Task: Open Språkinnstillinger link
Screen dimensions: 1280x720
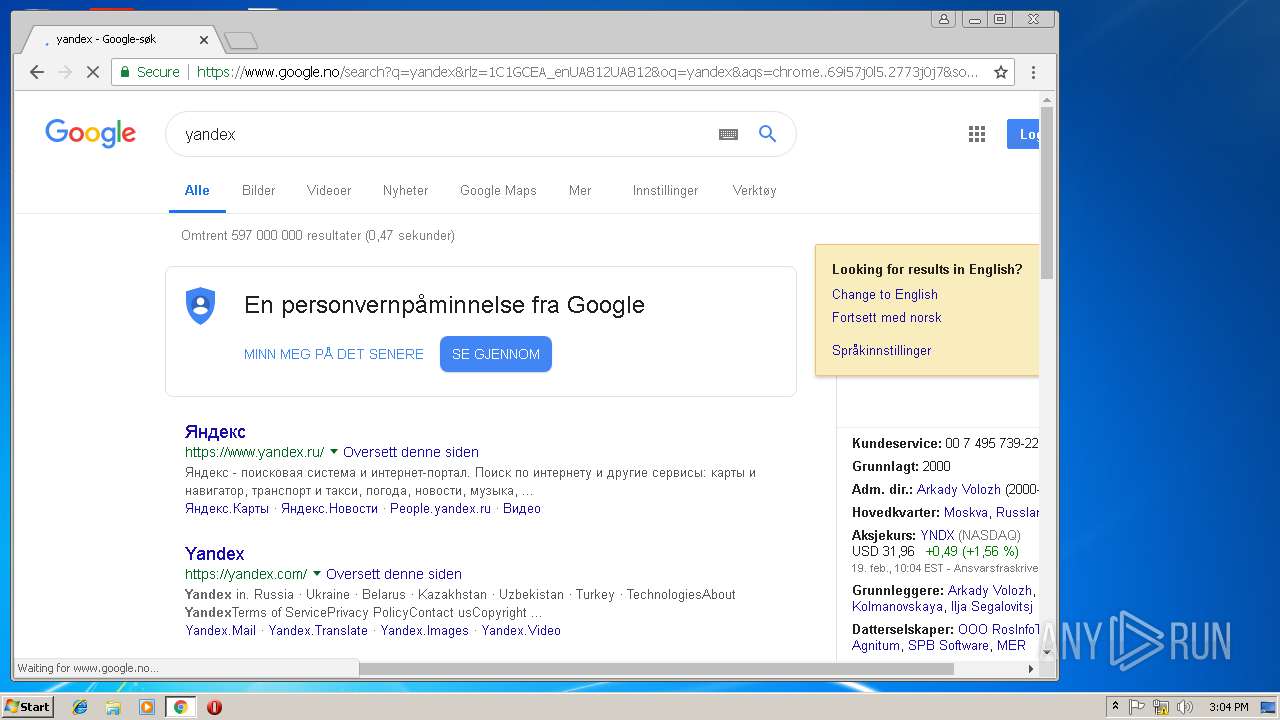Action: [882, 350]
